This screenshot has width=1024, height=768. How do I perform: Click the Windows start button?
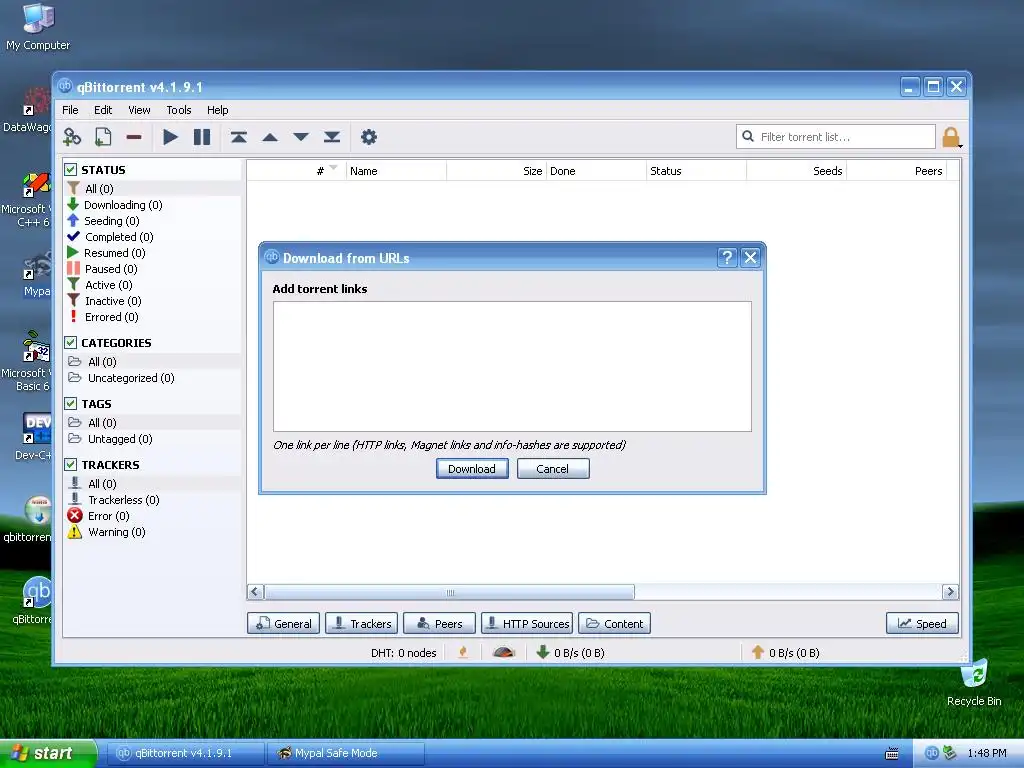(47, 754)
